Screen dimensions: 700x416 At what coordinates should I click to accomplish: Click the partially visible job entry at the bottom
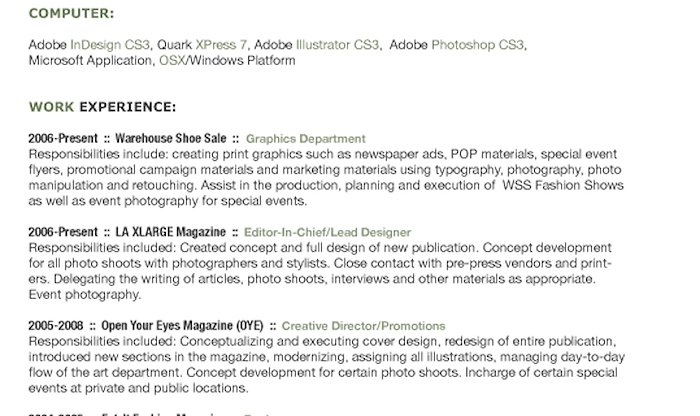152,413
